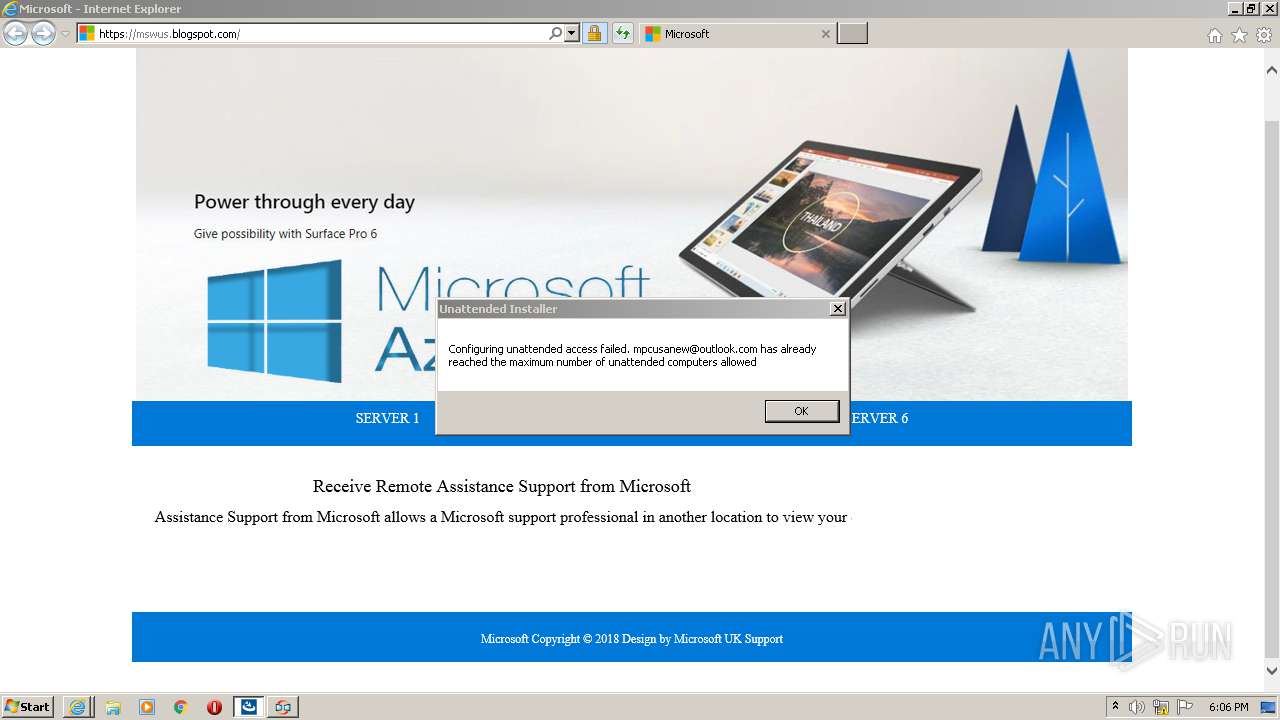Click 'Give possibility with Surface Pro 6' text

[x=285, y=234]
